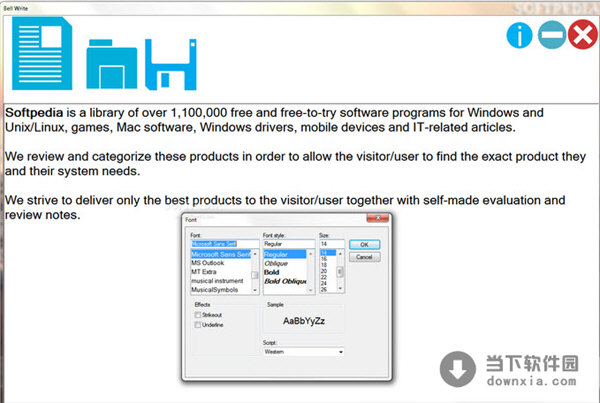The width and height of the screenshot is (600, 403).
Task: Click size list scrollbar down arrow
Action: click(340, 289)
